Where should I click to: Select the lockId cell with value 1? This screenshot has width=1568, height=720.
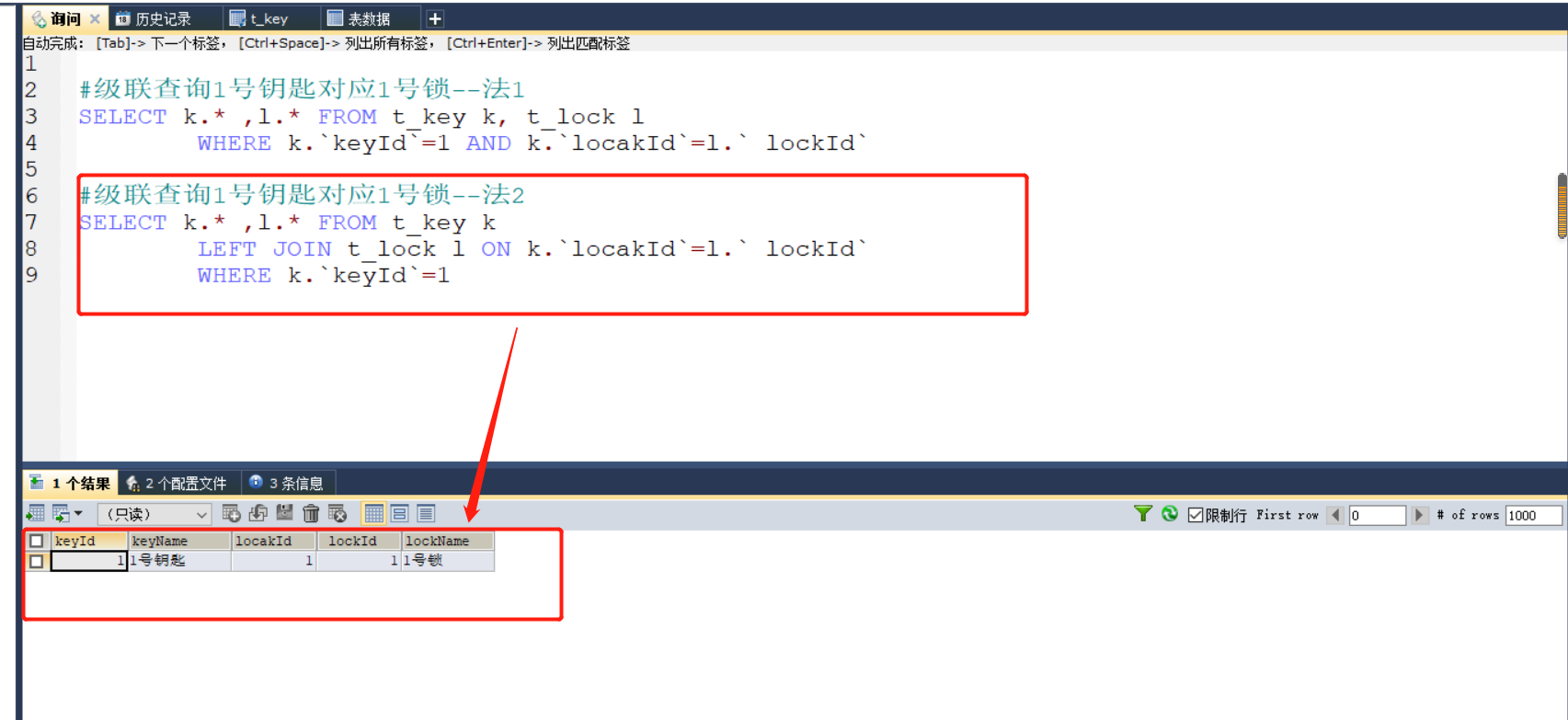click(x=360, y=561)
